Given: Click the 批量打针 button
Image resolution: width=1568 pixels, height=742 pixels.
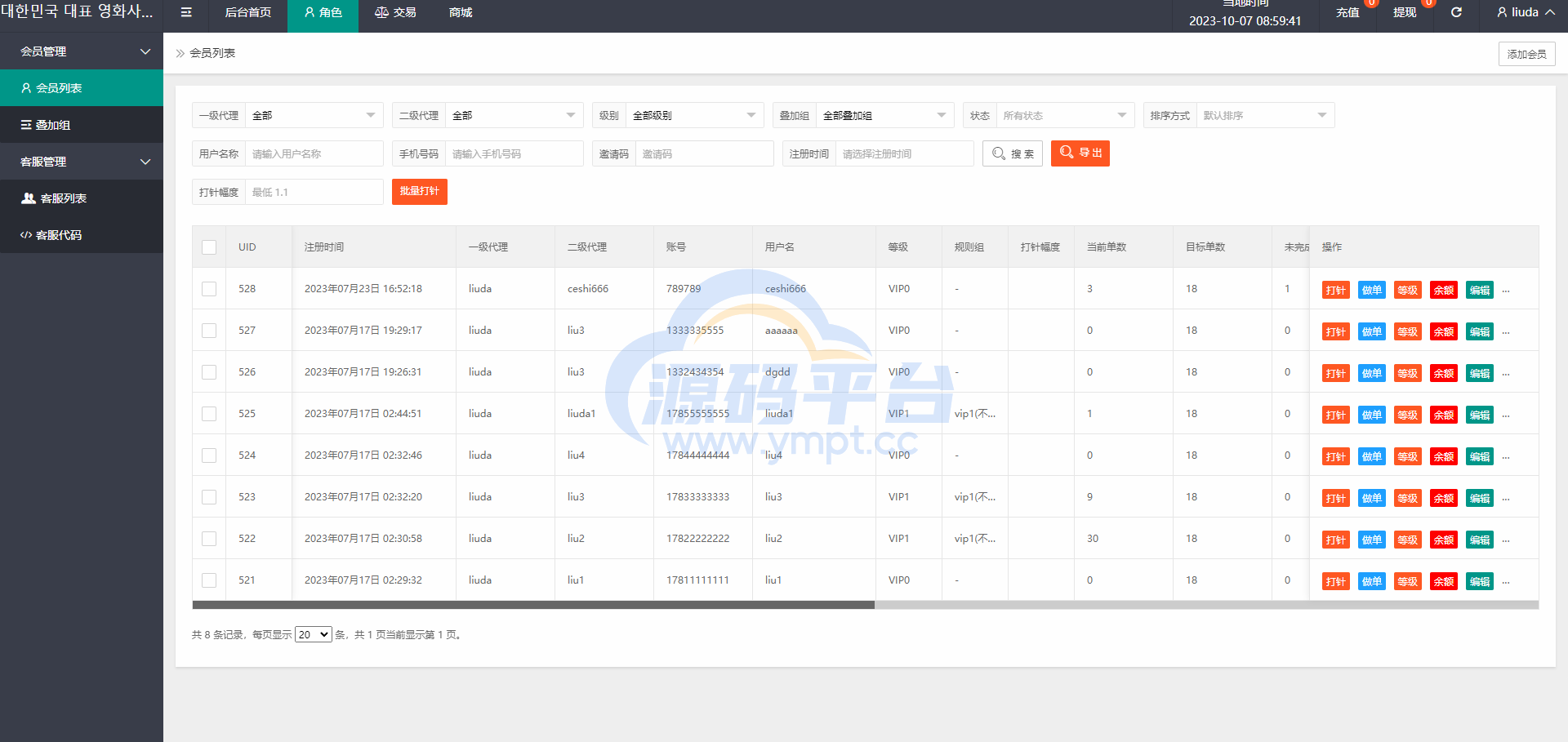Looking at the screenshot, I should click(x=420, y=192).
